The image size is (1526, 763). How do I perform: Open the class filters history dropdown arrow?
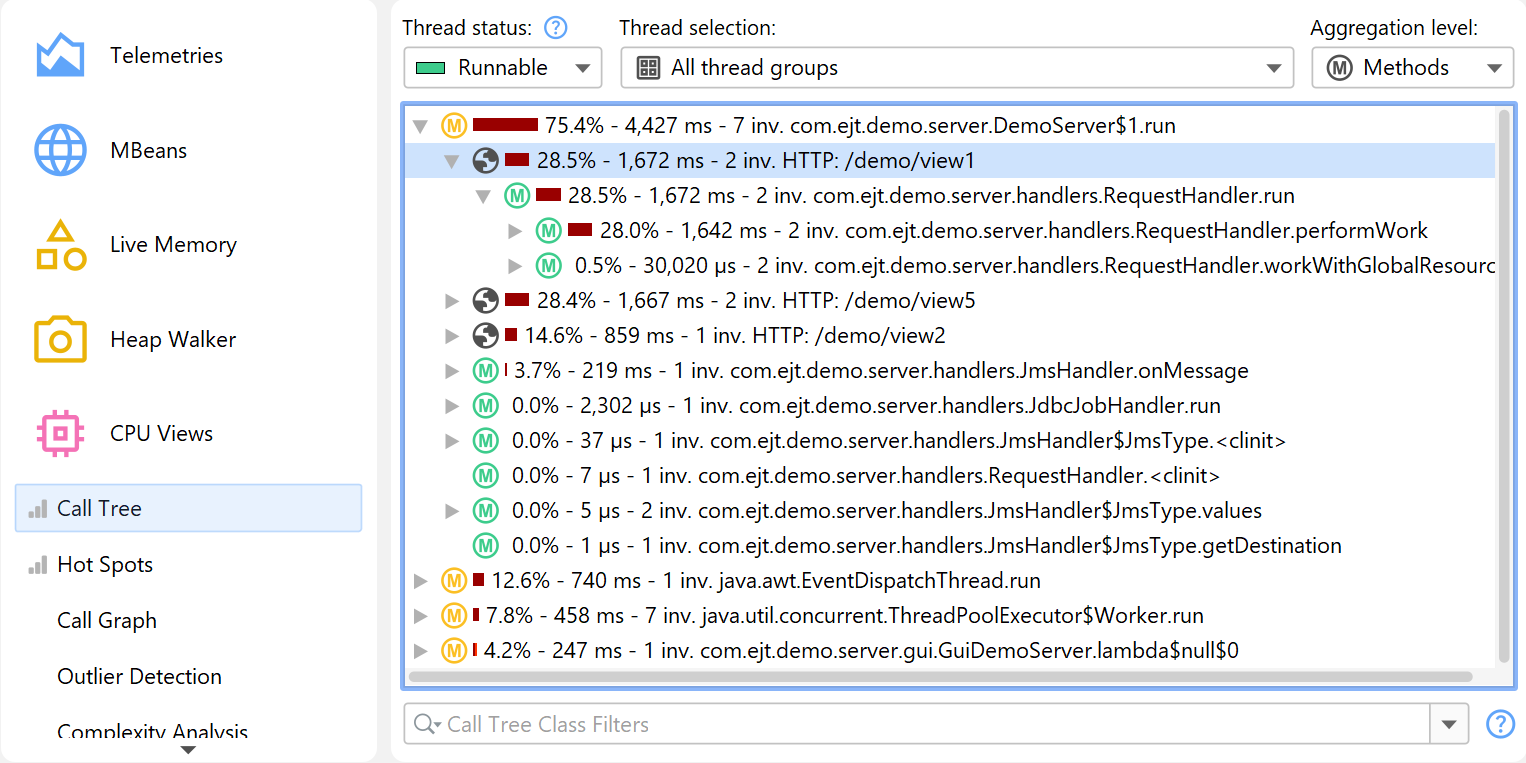1449,724
